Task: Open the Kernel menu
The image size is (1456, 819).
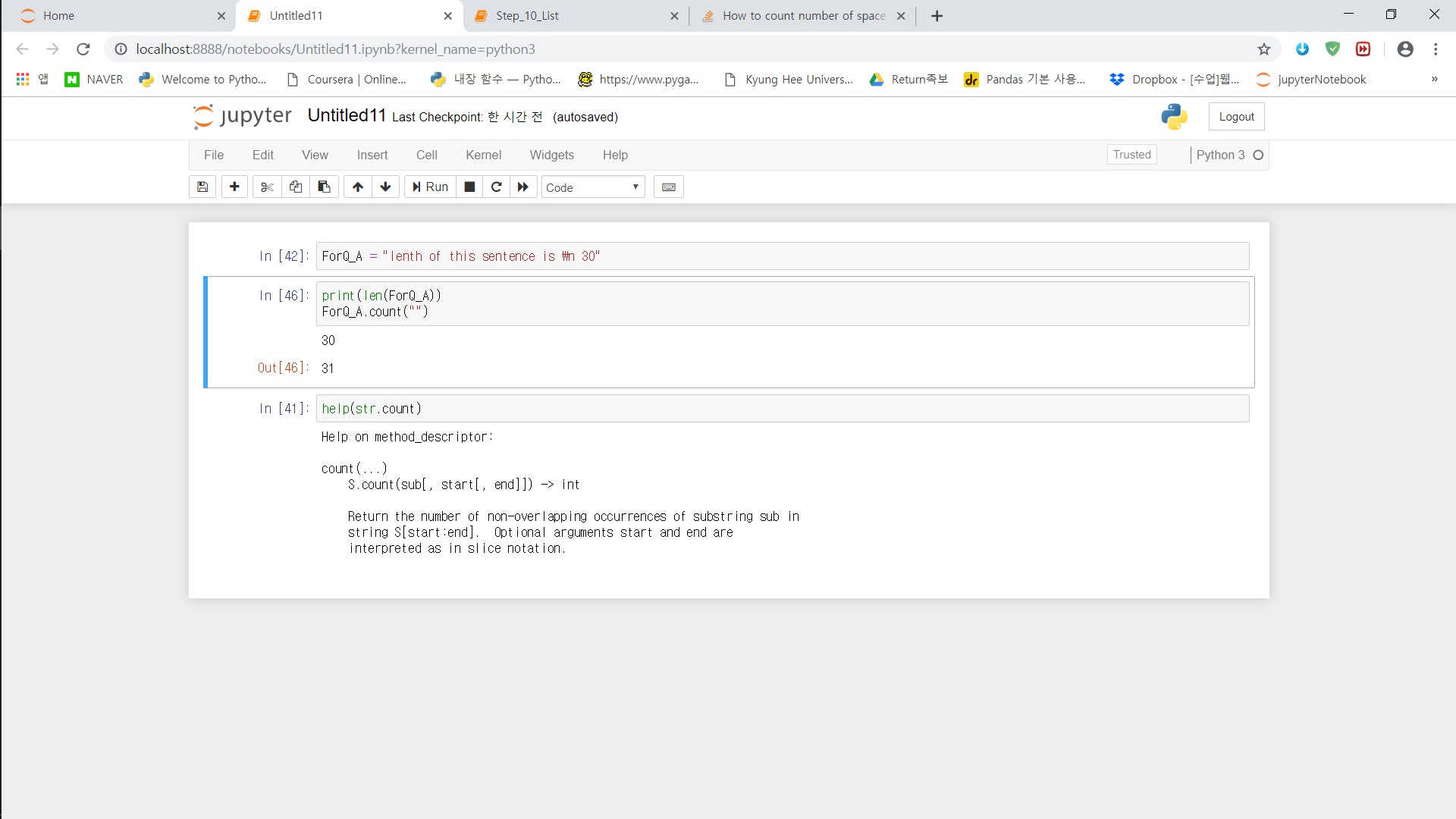Action: [x=484, y=155]
